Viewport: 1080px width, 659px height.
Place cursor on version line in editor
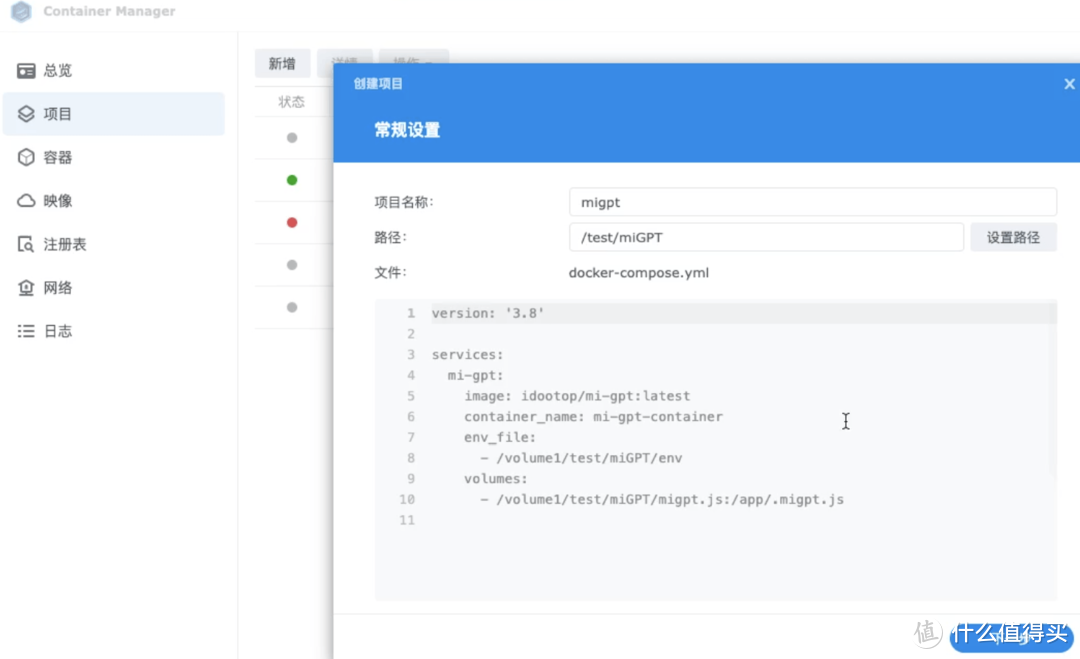[x=488, y=314]
